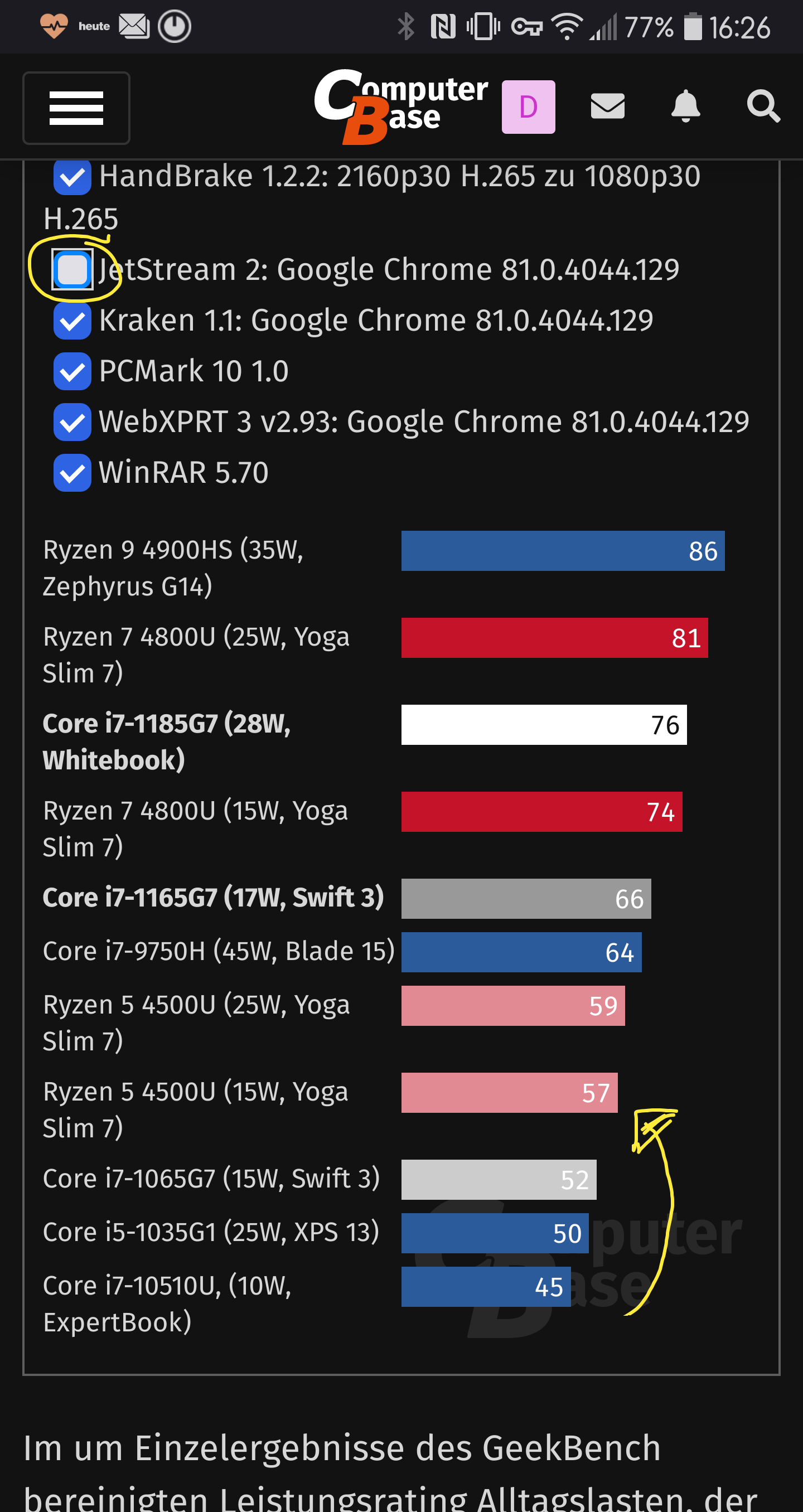Screen dimensions: 803x1512
Task: Click the Core i7-1165G7 Swift 3 label
Action: (x=213, y=898)
